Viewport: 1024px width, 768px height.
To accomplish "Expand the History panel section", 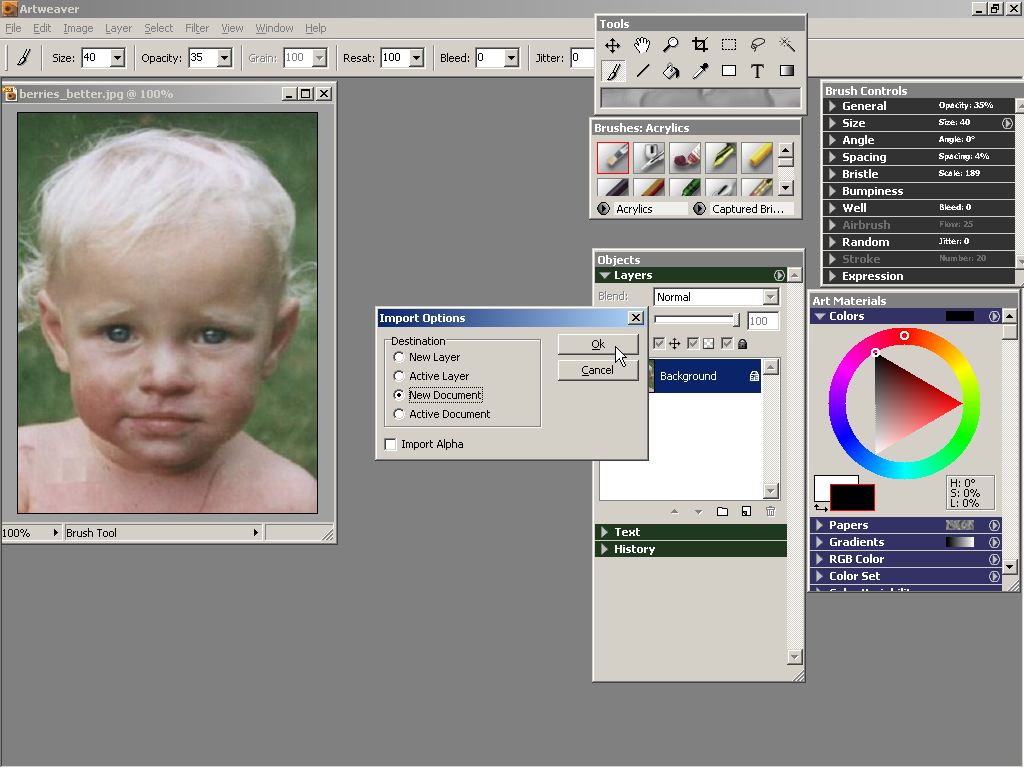I will point(634,549).
